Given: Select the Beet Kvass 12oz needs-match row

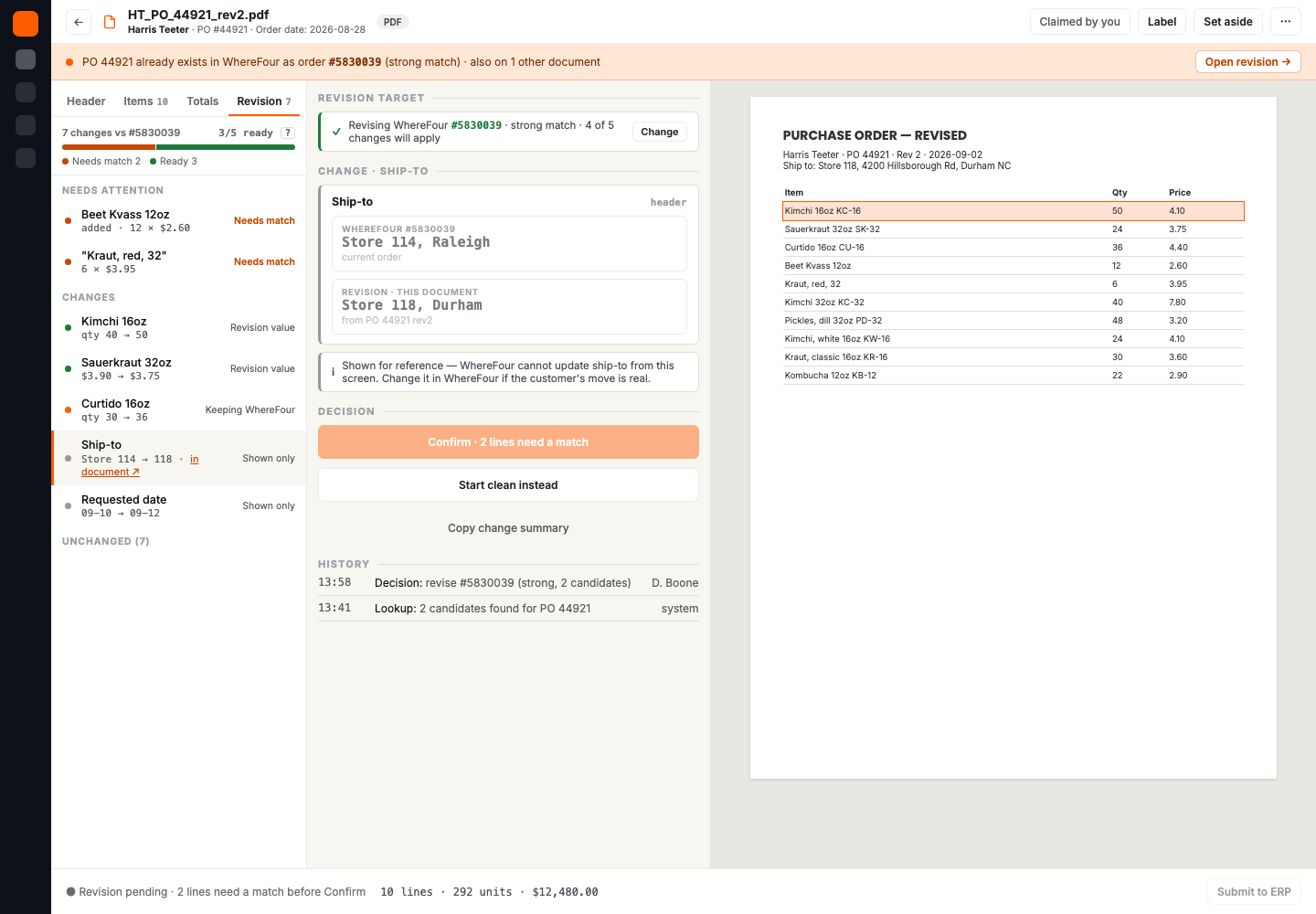Looking at the screenshot, I should tap(179, 221).
